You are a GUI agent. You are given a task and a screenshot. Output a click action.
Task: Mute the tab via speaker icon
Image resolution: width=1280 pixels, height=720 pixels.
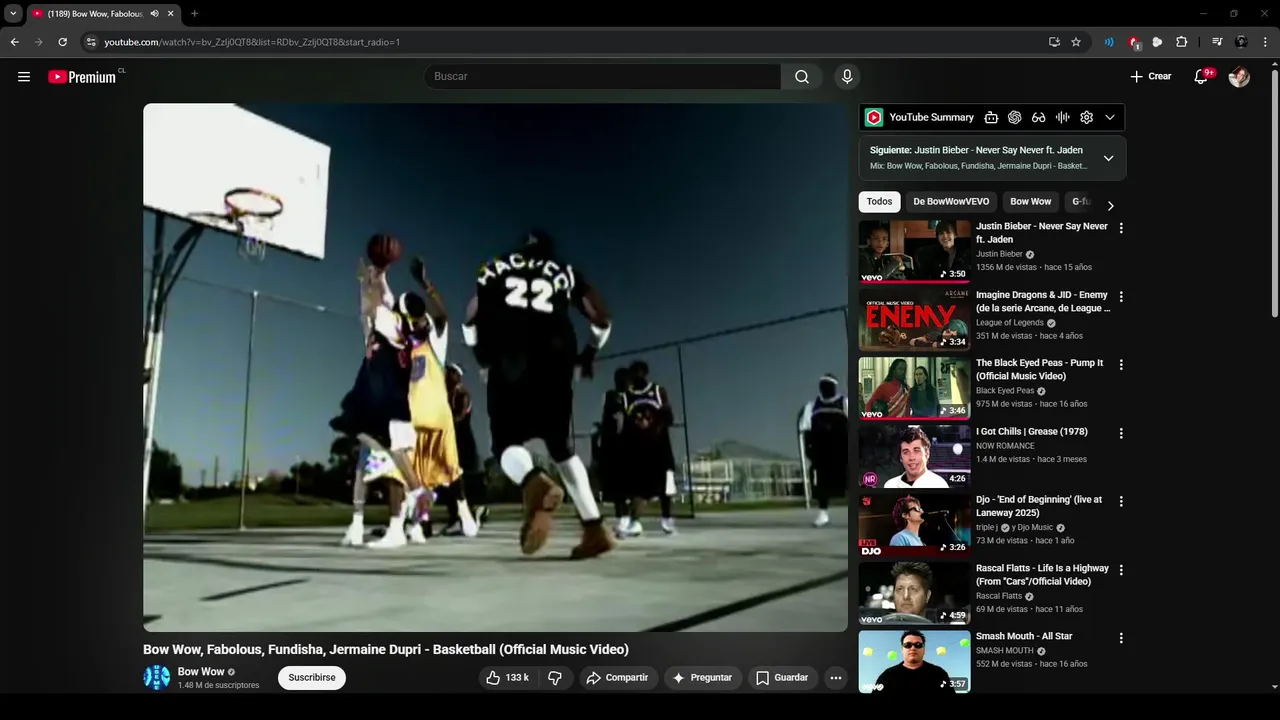pos(155,14)
